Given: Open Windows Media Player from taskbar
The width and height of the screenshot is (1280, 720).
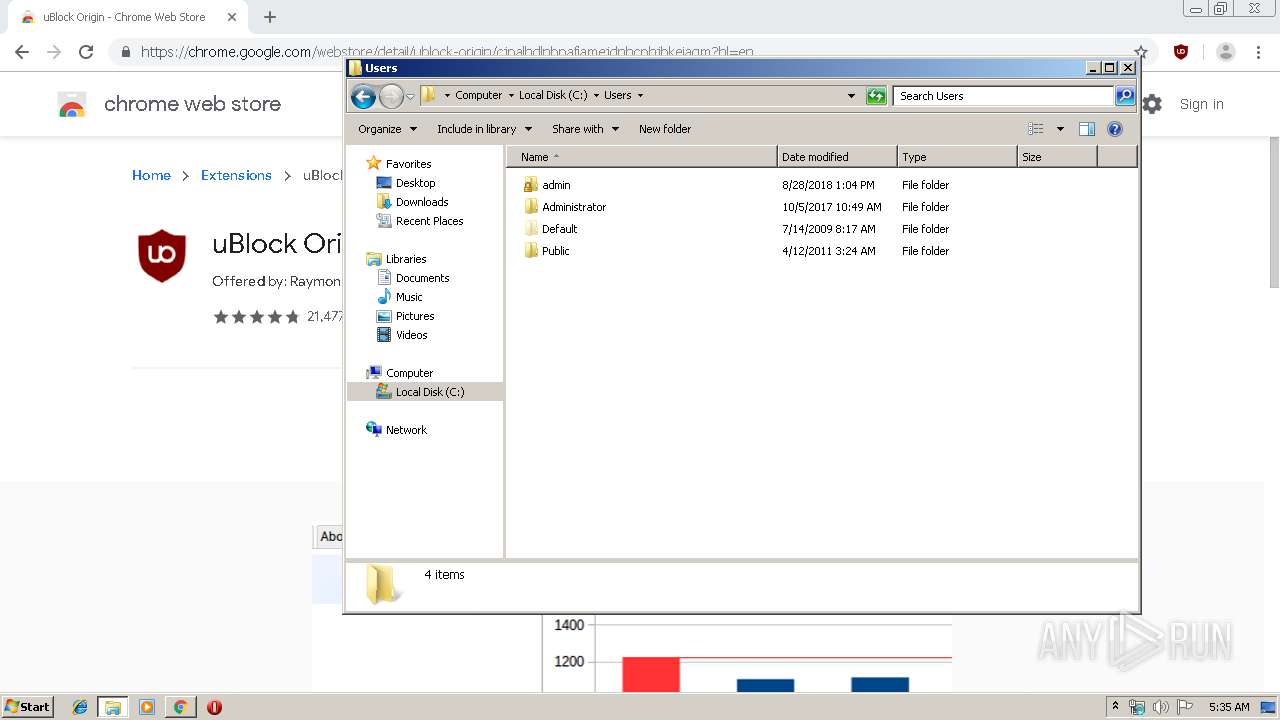Looking at the screenshot, I should coord(147,707).
